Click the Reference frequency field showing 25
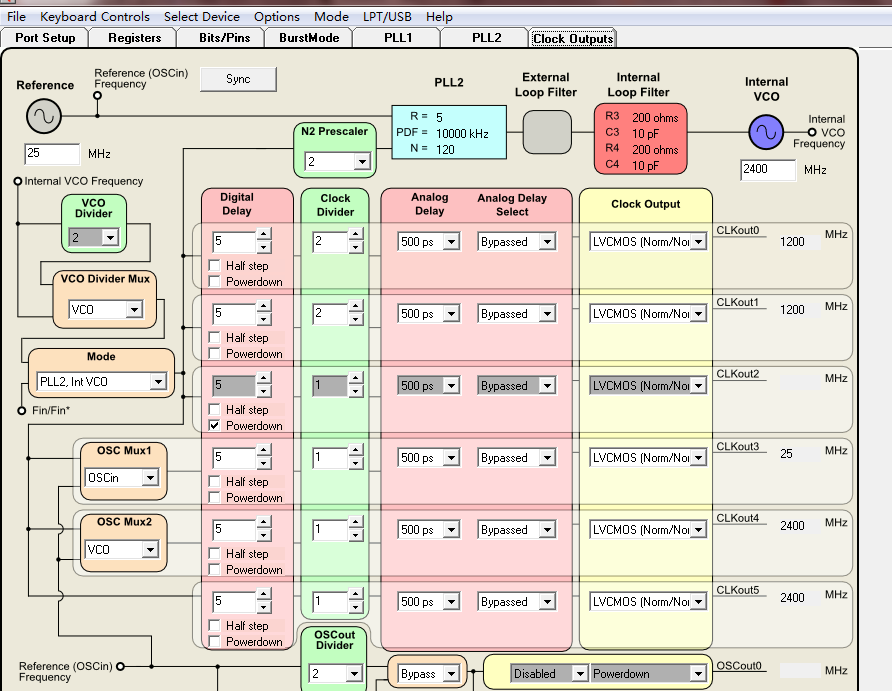 pyautogui.click(x=52, y=154)
